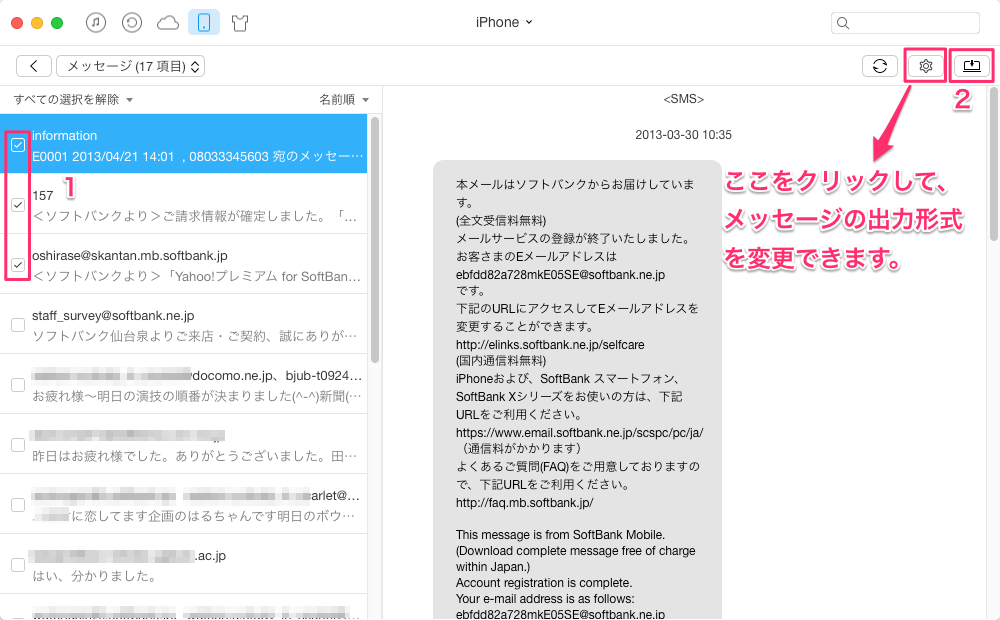Click the message list scrollbar
Screen dimensions: 1000x620
pos(375,239)
